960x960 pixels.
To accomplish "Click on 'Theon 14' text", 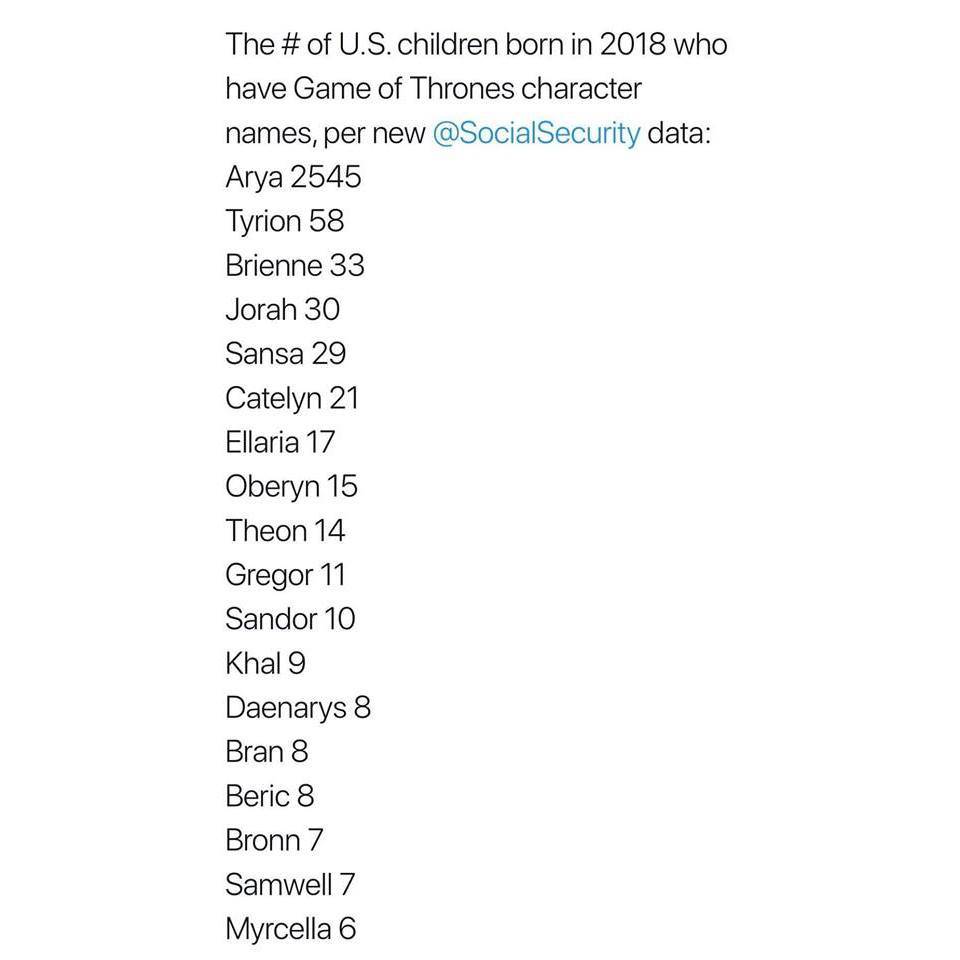I will tap(285, 530).
